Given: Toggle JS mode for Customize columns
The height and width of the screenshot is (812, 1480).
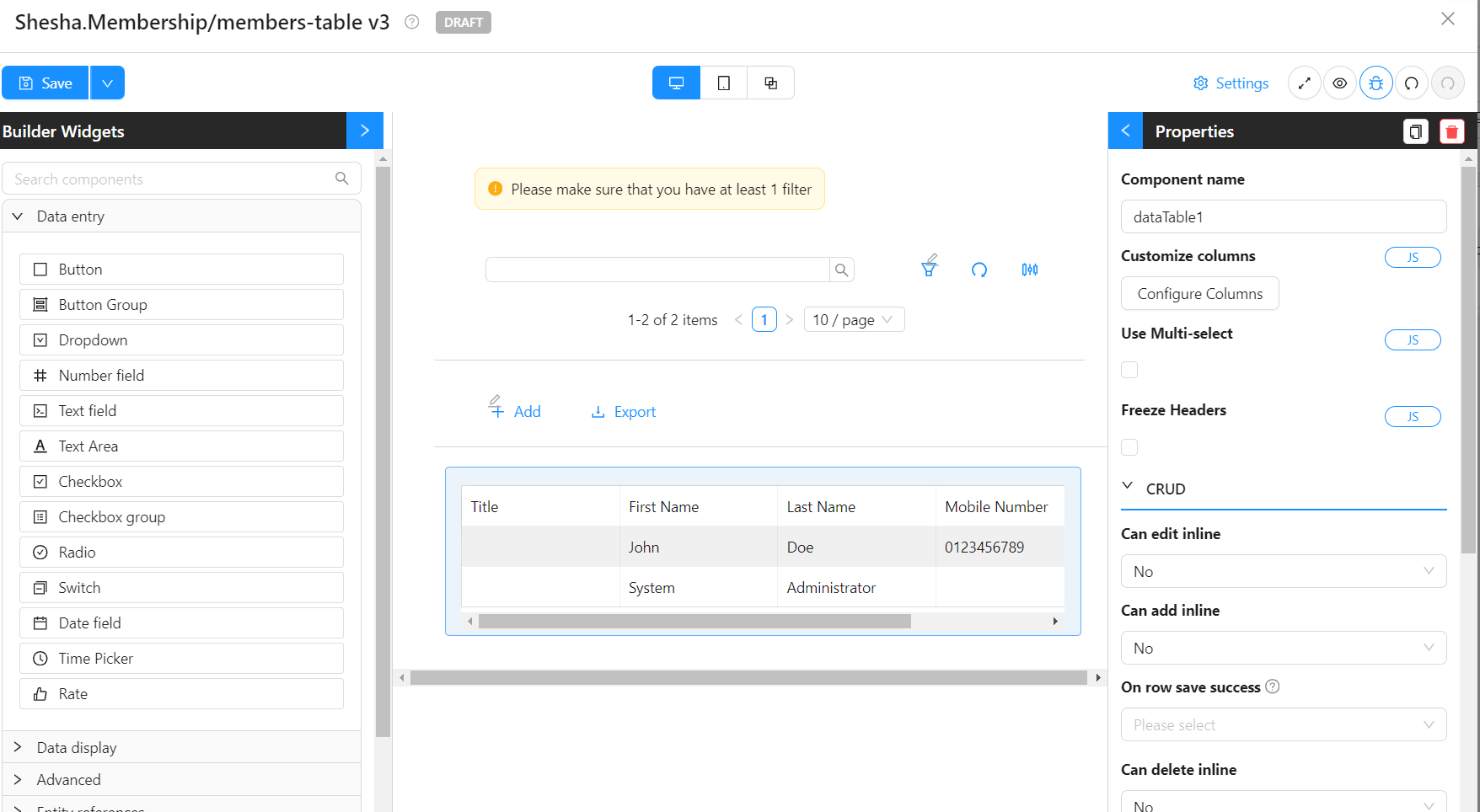Looking at the screenshot, I should (1413, 258).
